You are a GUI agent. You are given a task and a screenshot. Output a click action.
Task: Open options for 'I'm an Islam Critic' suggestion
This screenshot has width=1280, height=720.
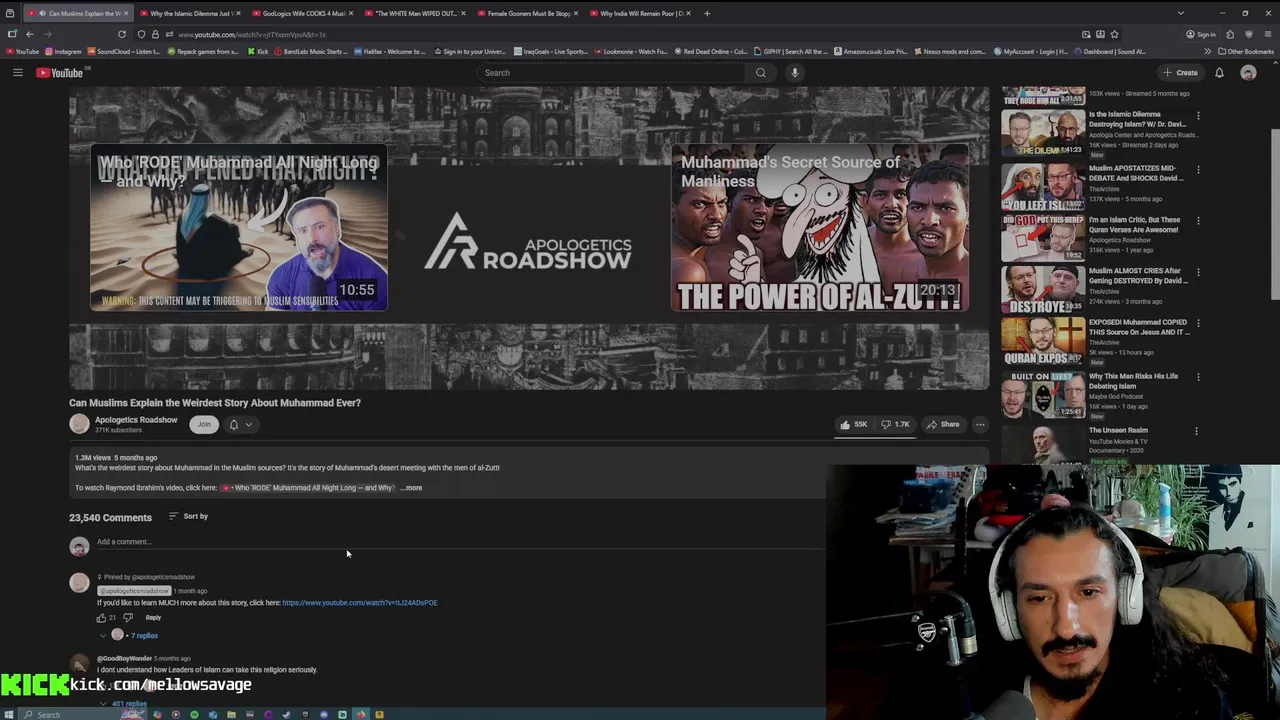coord(1198,221)
